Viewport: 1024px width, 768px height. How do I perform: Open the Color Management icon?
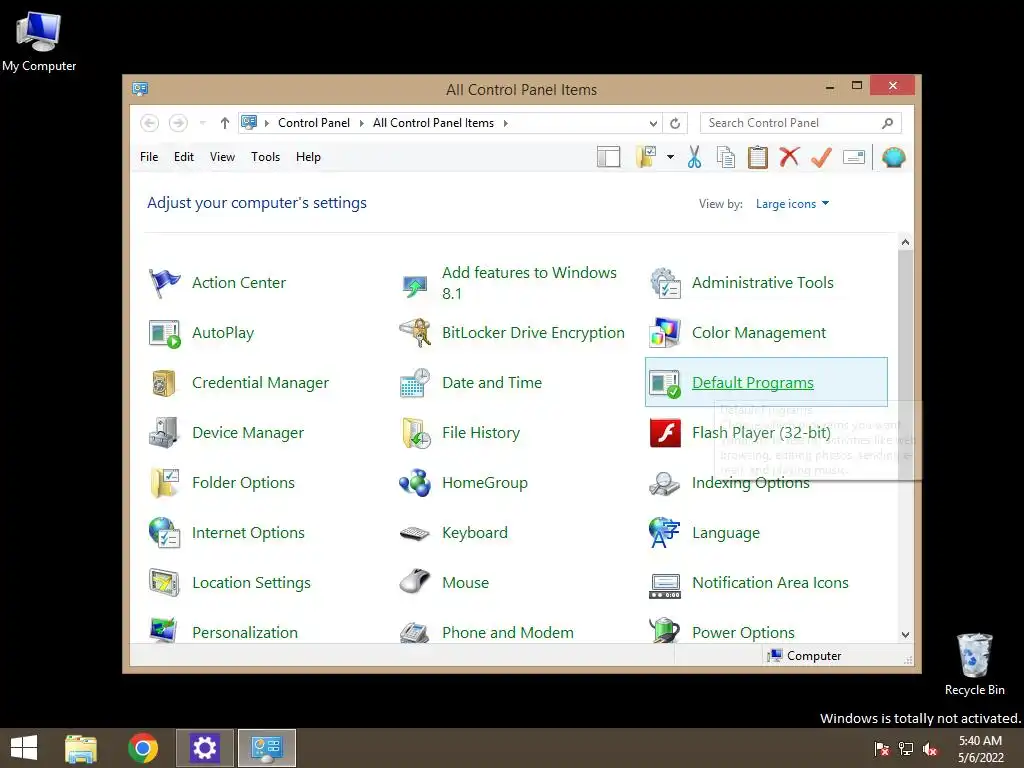pos(665,333)
